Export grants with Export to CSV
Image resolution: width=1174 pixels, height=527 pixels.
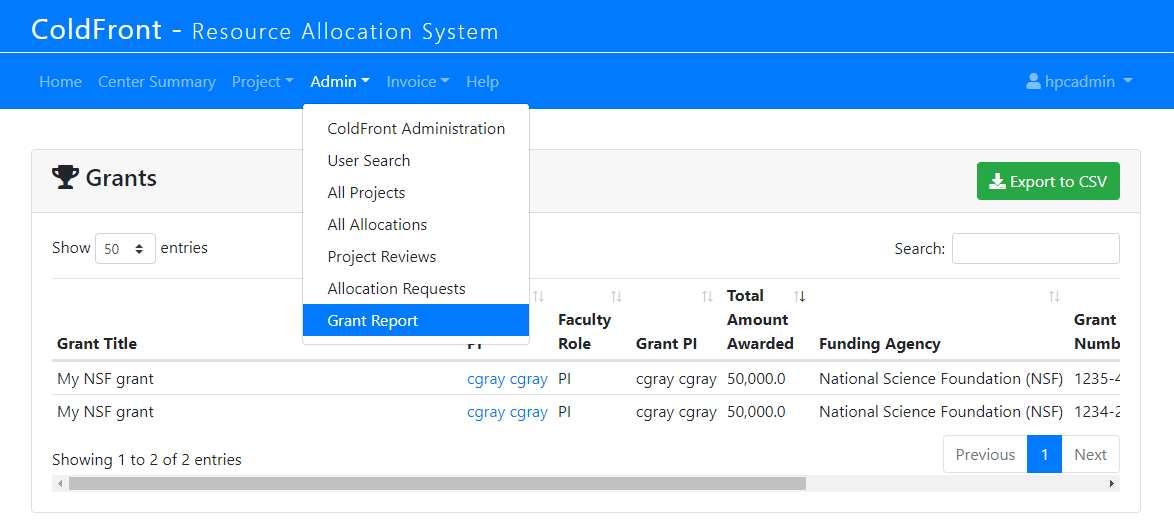coord(1048,181)
